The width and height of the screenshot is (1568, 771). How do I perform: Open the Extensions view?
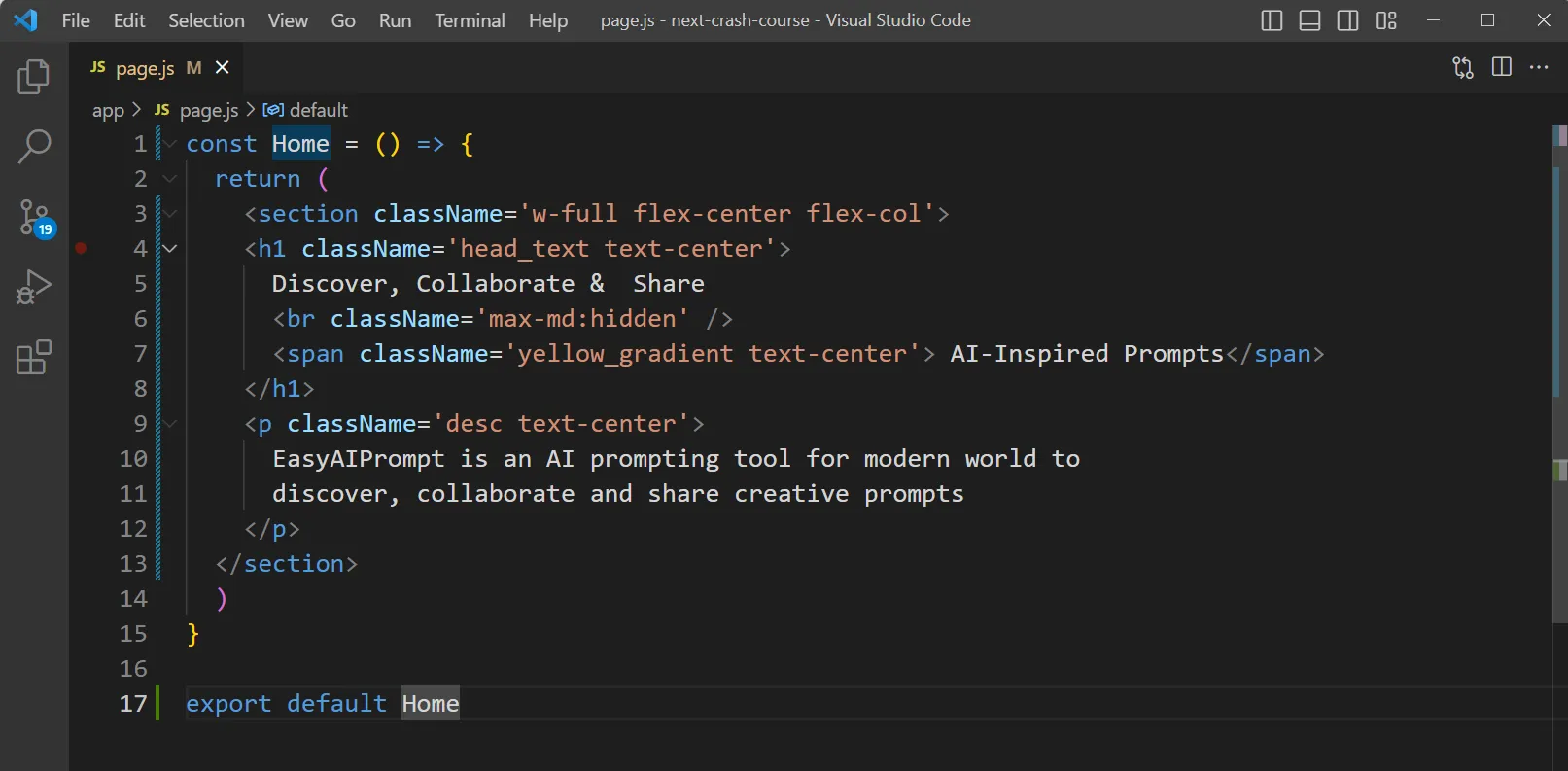[34, 357]
